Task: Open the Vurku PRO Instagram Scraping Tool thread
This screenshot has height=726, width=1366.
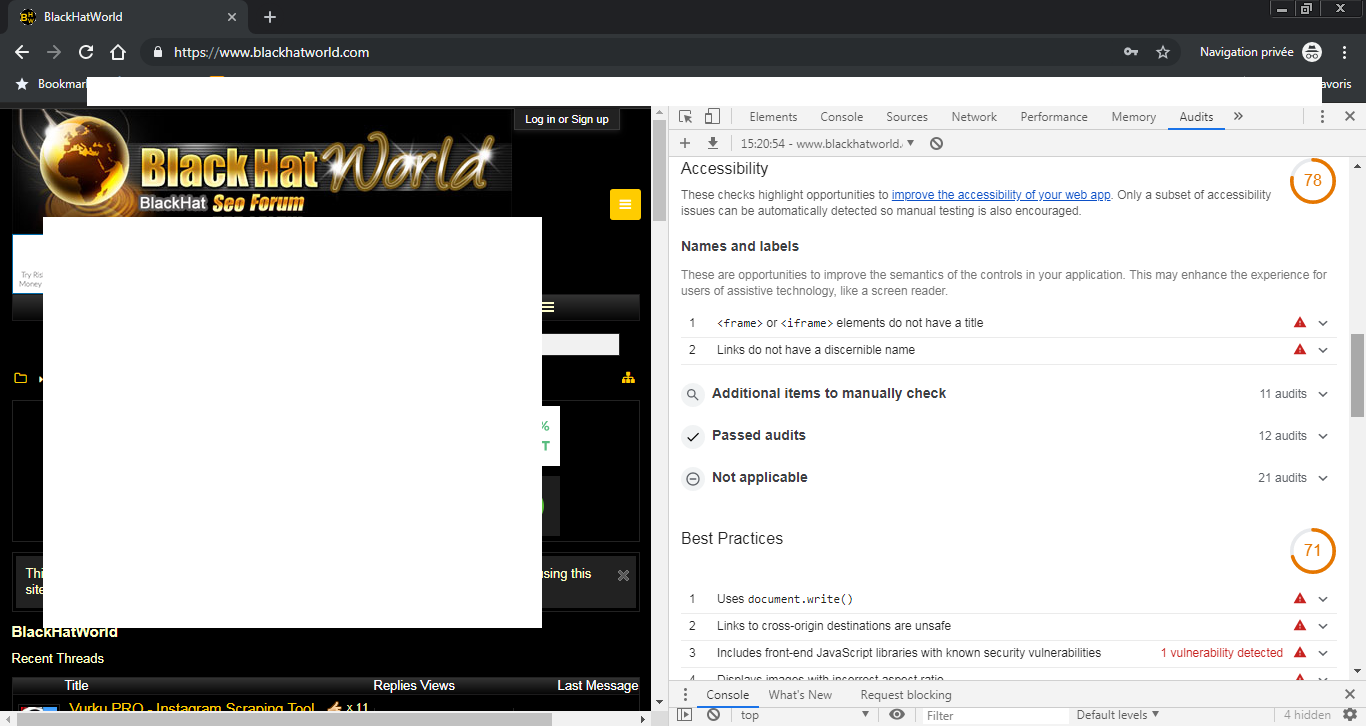Action: pyautogui.click(x=192, y=709)
